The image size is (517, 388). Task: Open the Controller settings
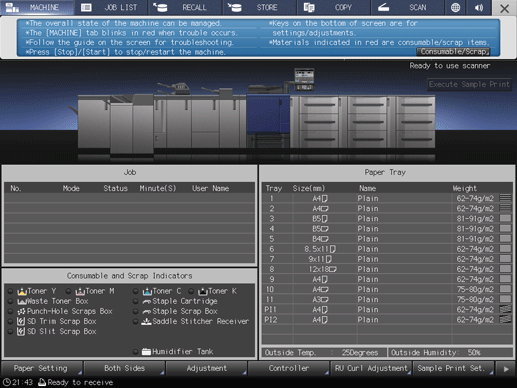[x=289, y=368]
